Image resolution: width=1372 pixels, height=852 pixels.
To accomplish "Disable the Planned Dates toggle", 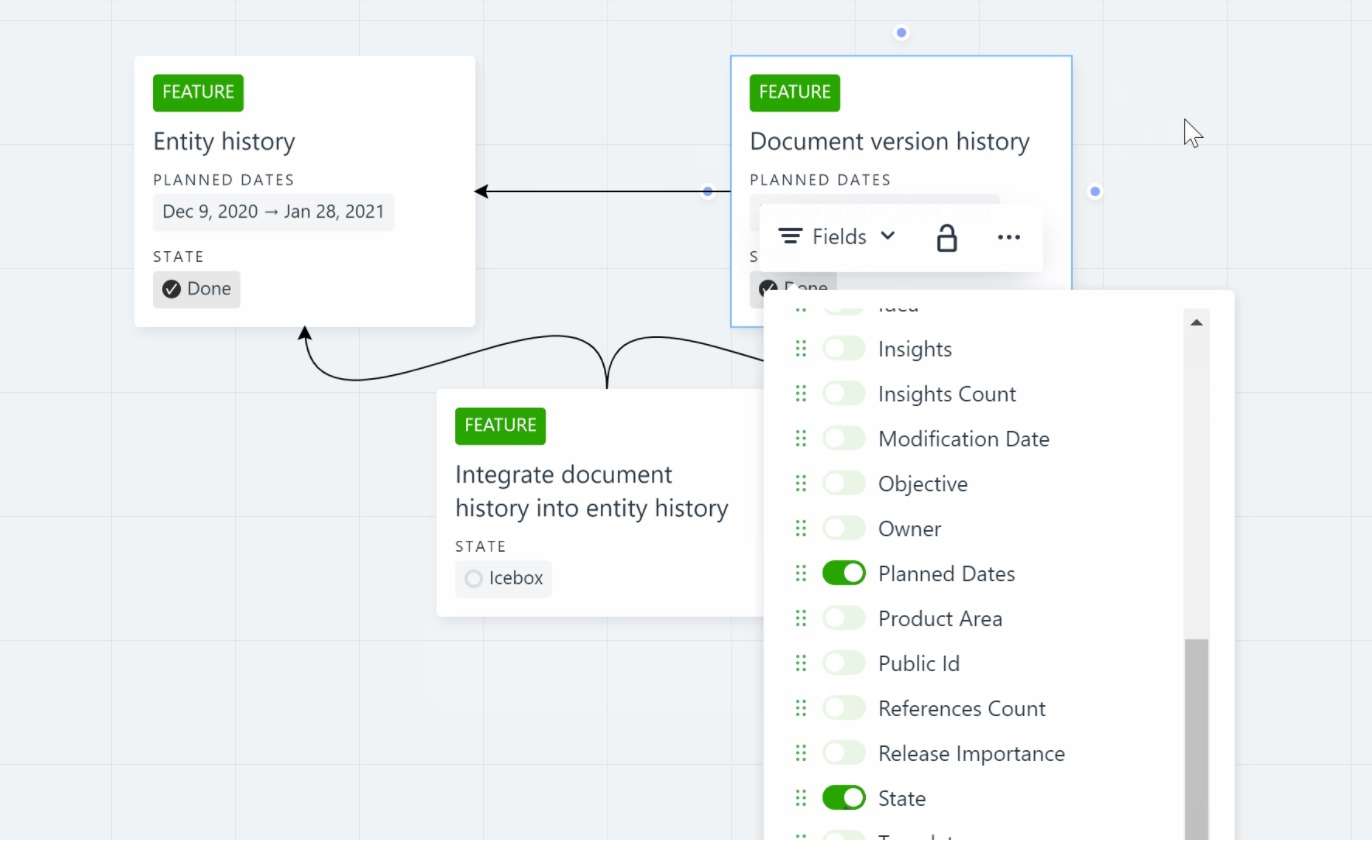I will tap(843, 573).
